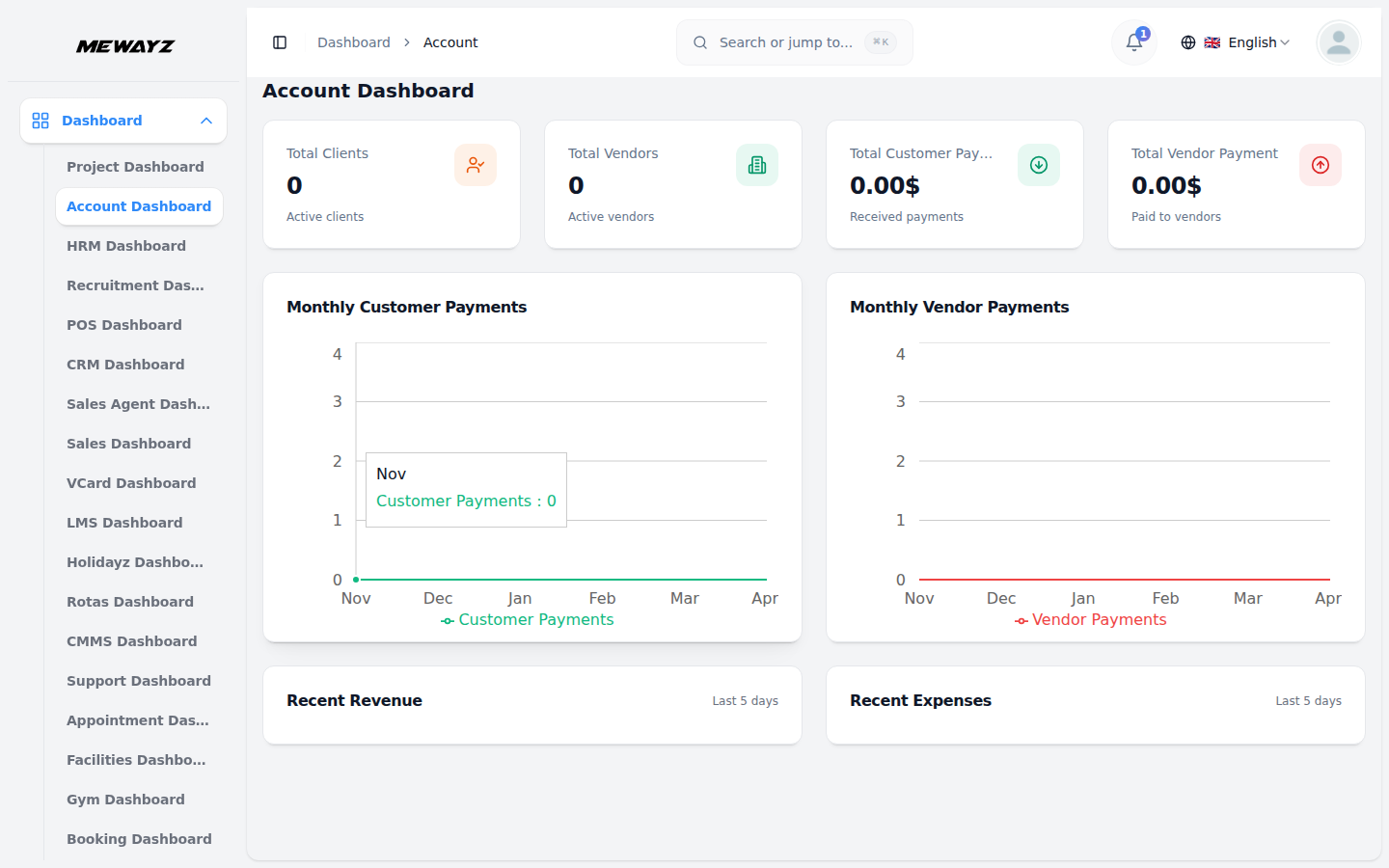The width and height of the screenshot is (1389, 868).
Task: Collapse the Dashboard sidebar section
Action: coord(123,120)
